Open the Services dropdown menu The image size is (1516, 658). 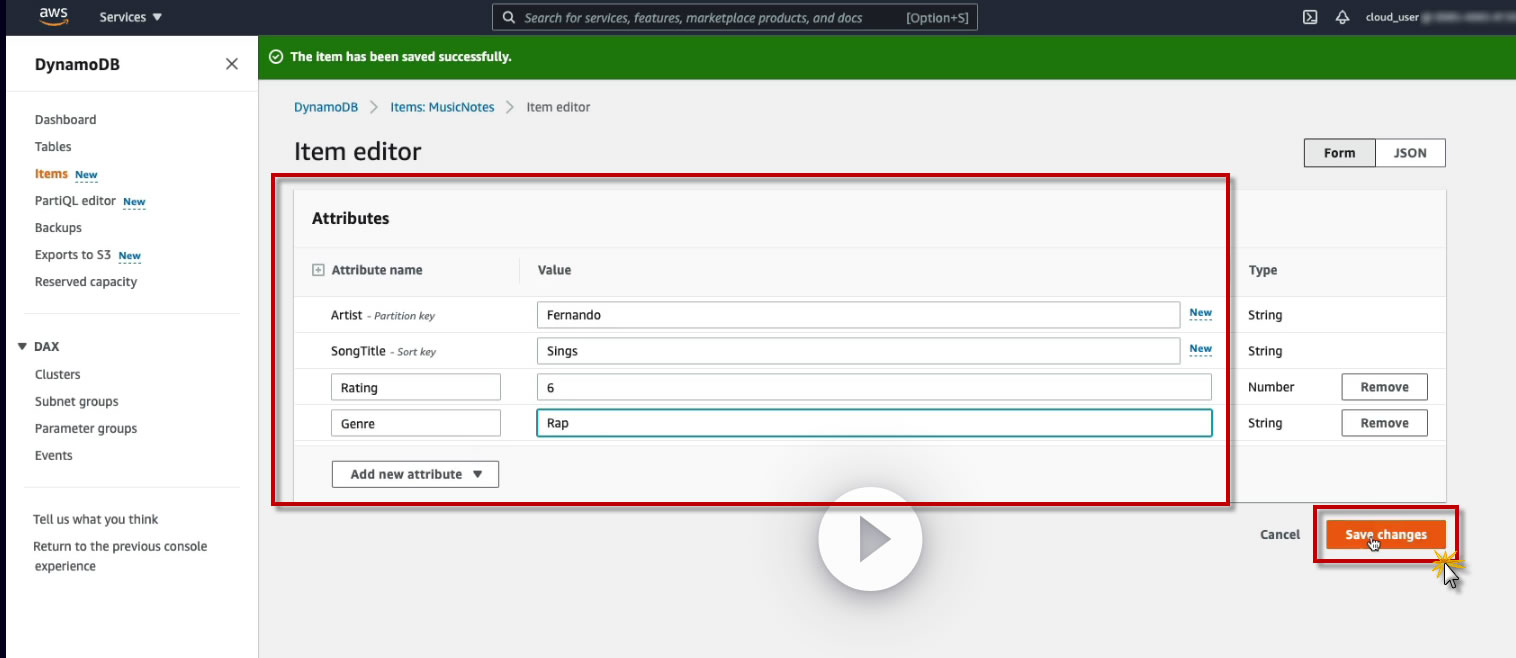pos(131,17)
